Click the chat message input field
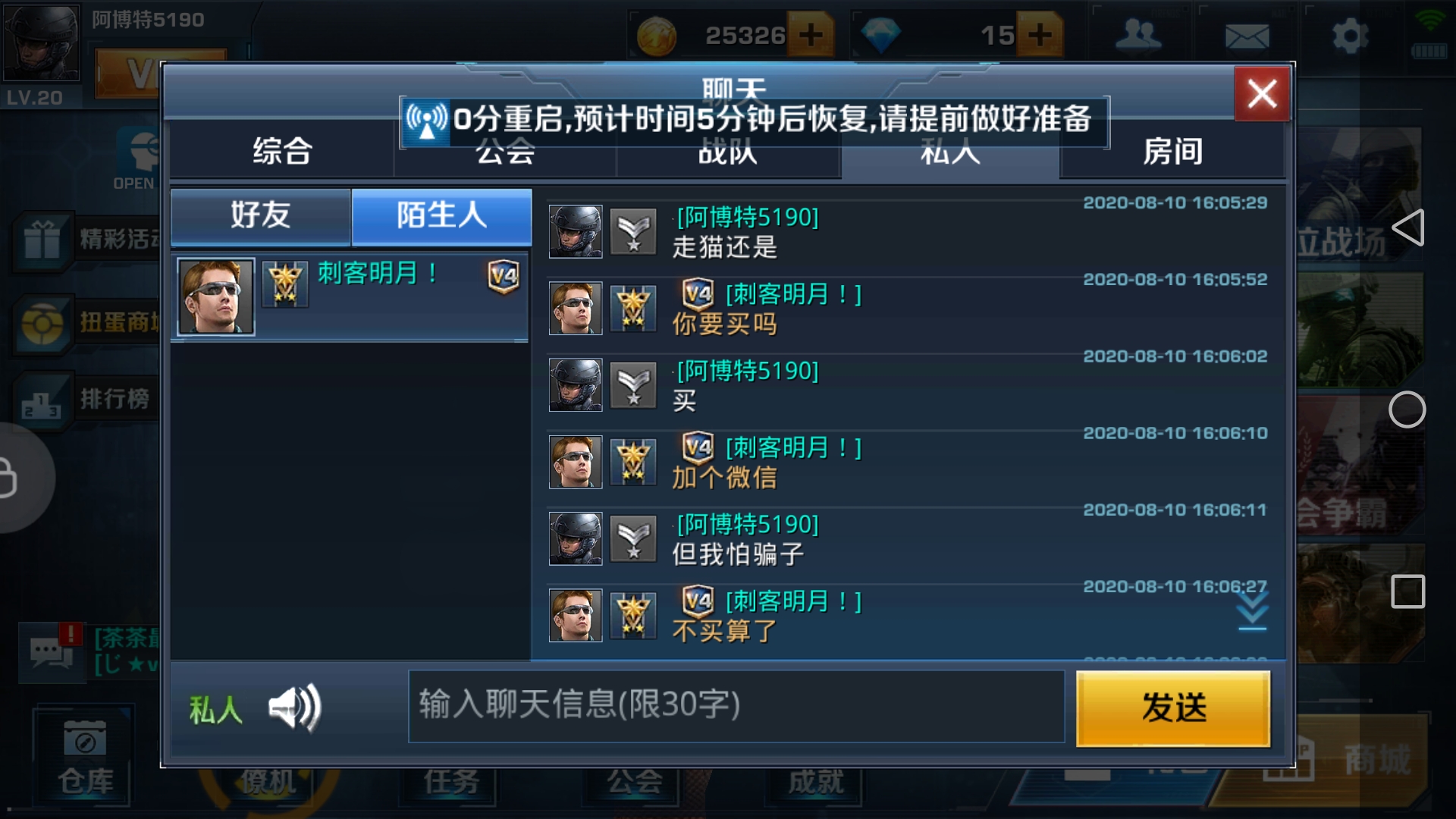The width and height of the screenshot is (1456, 819). point(736,706)
